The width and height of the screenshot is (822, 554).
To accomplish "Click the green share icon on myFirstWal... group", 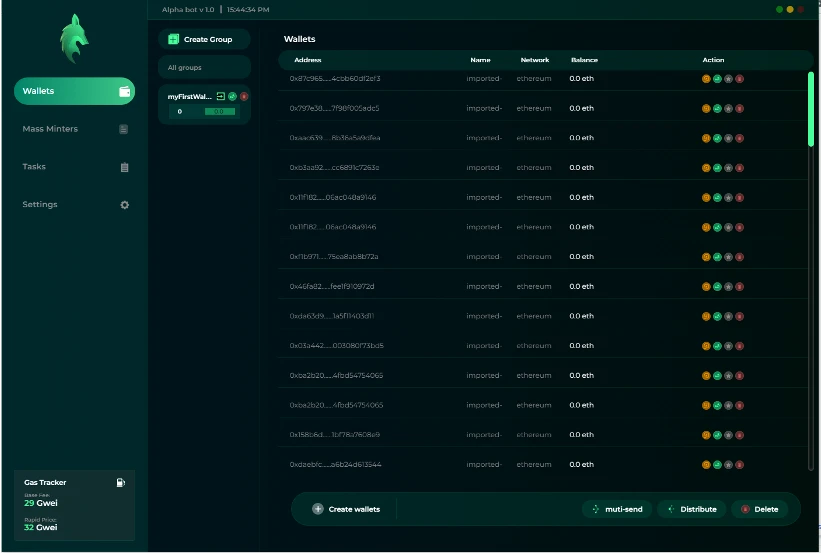I will tap(232, 96).
